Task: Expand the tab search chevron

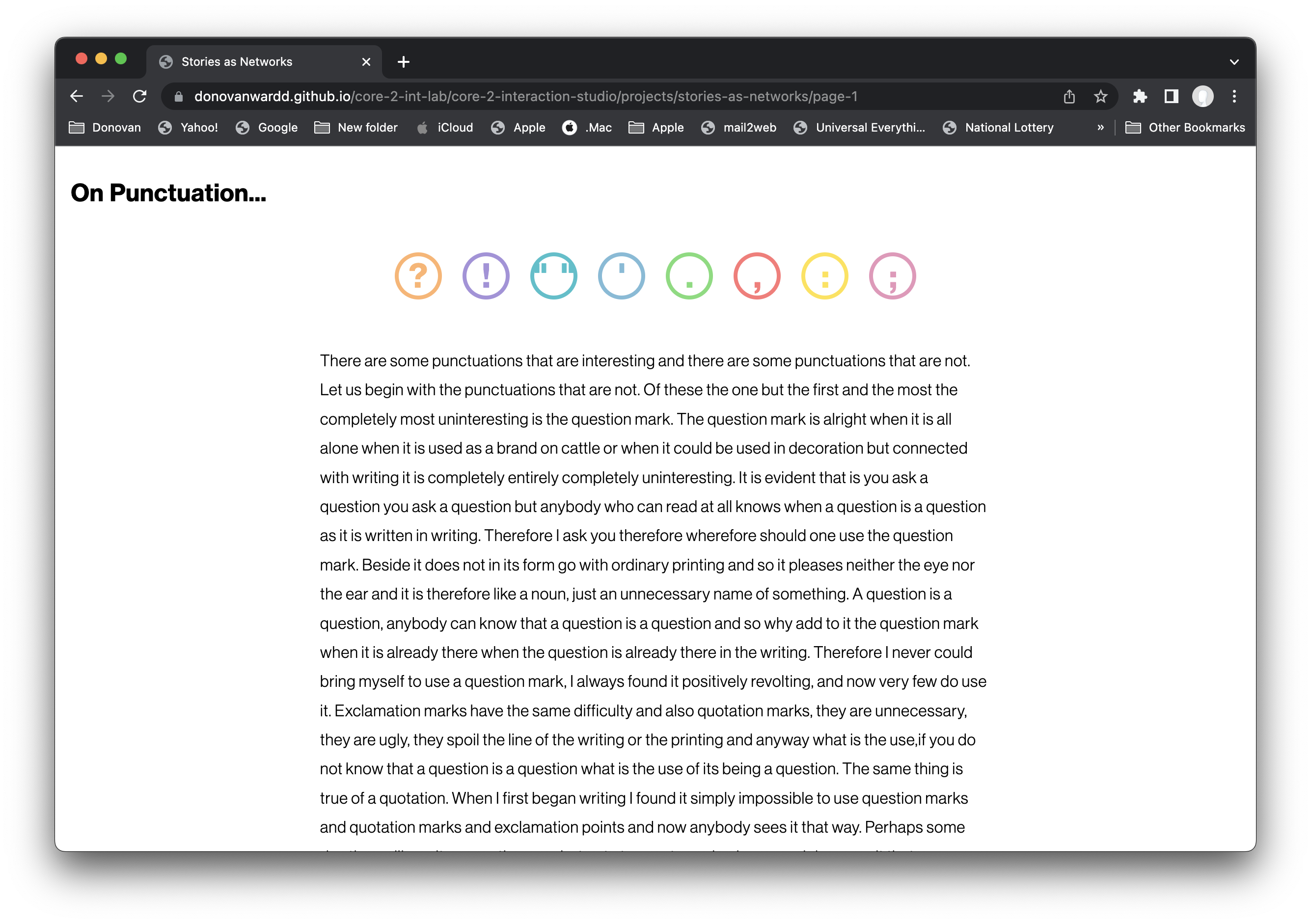Action: click(x=1234, y=62)
